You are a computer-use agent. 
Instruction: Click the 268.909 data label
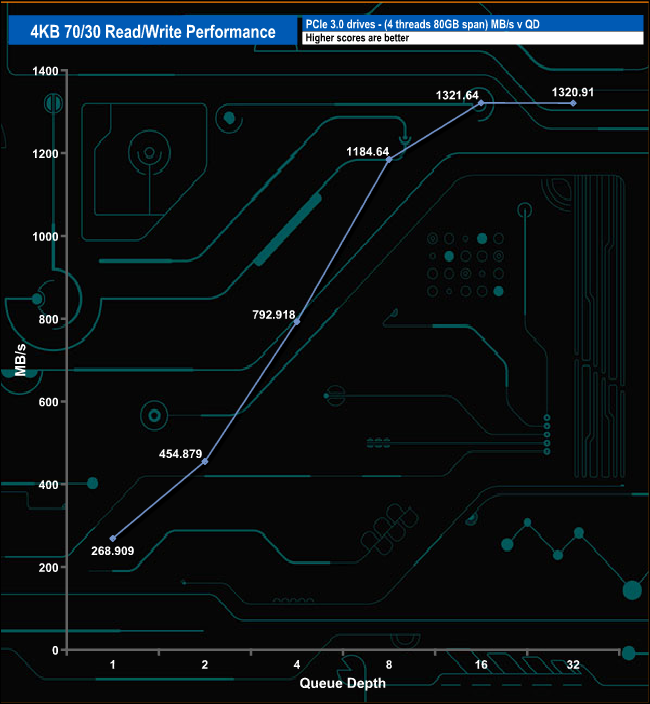pos(113,551)
